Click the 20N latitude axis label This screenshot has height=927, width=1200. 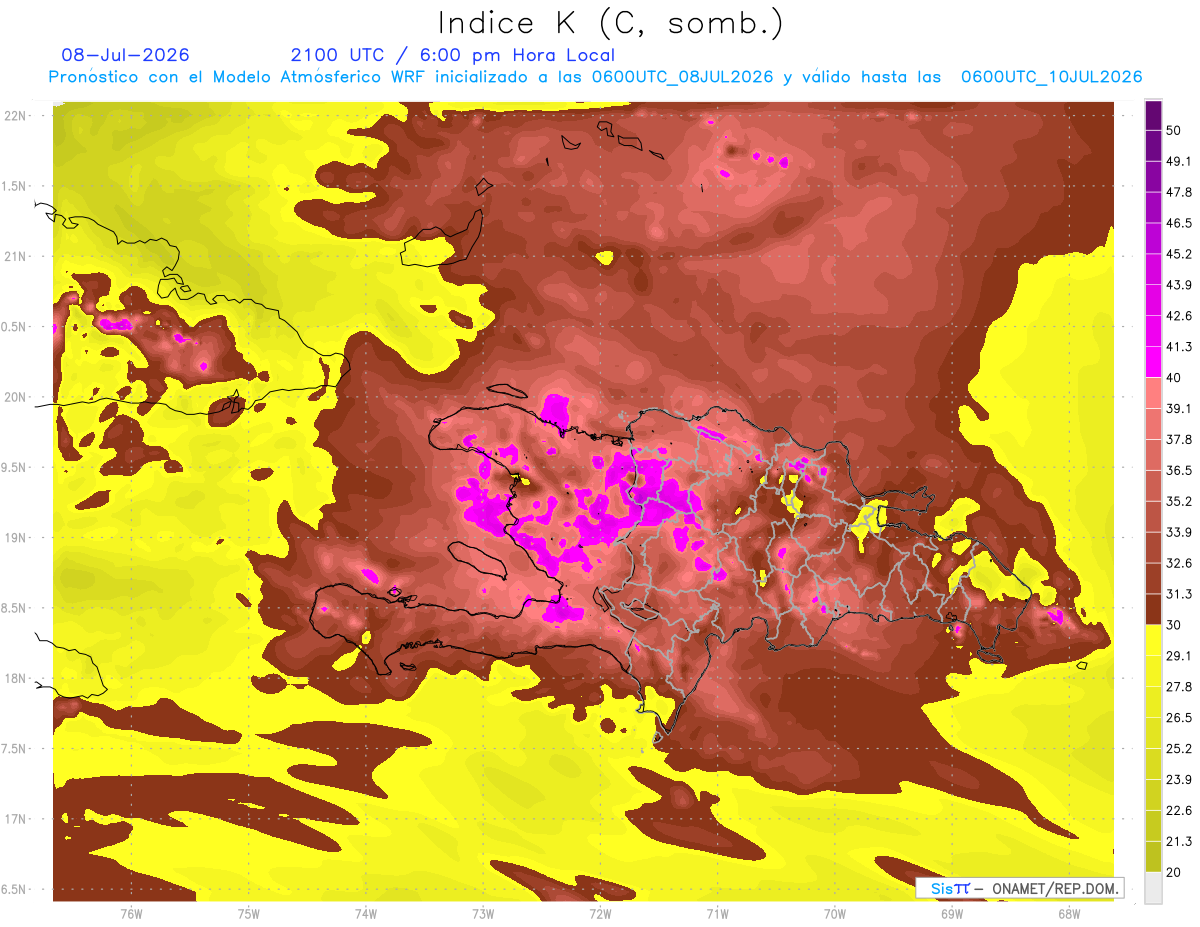click(17, 397)
